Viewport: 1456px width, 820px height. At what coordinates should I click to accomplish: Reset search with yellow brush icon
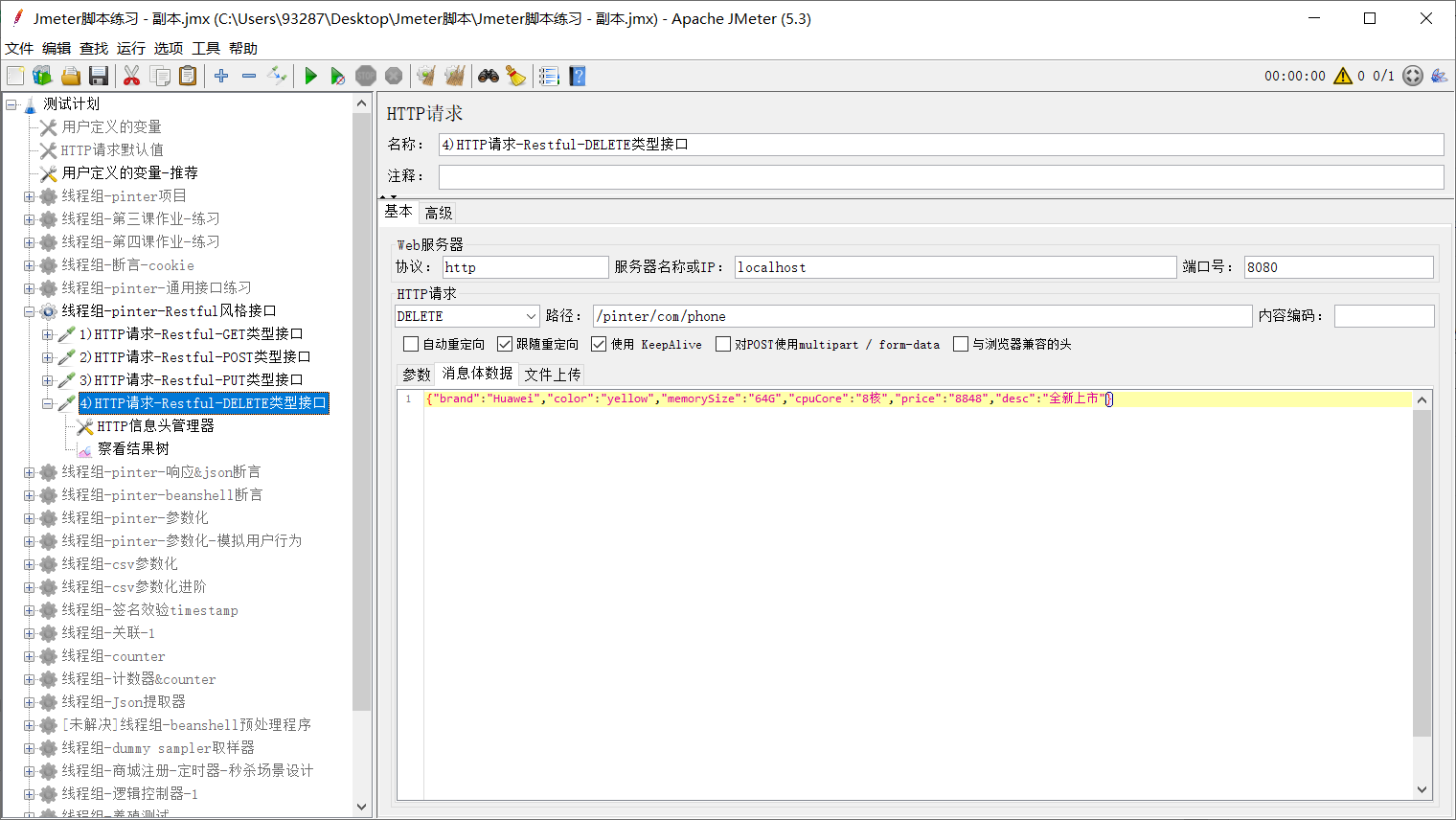516,76
